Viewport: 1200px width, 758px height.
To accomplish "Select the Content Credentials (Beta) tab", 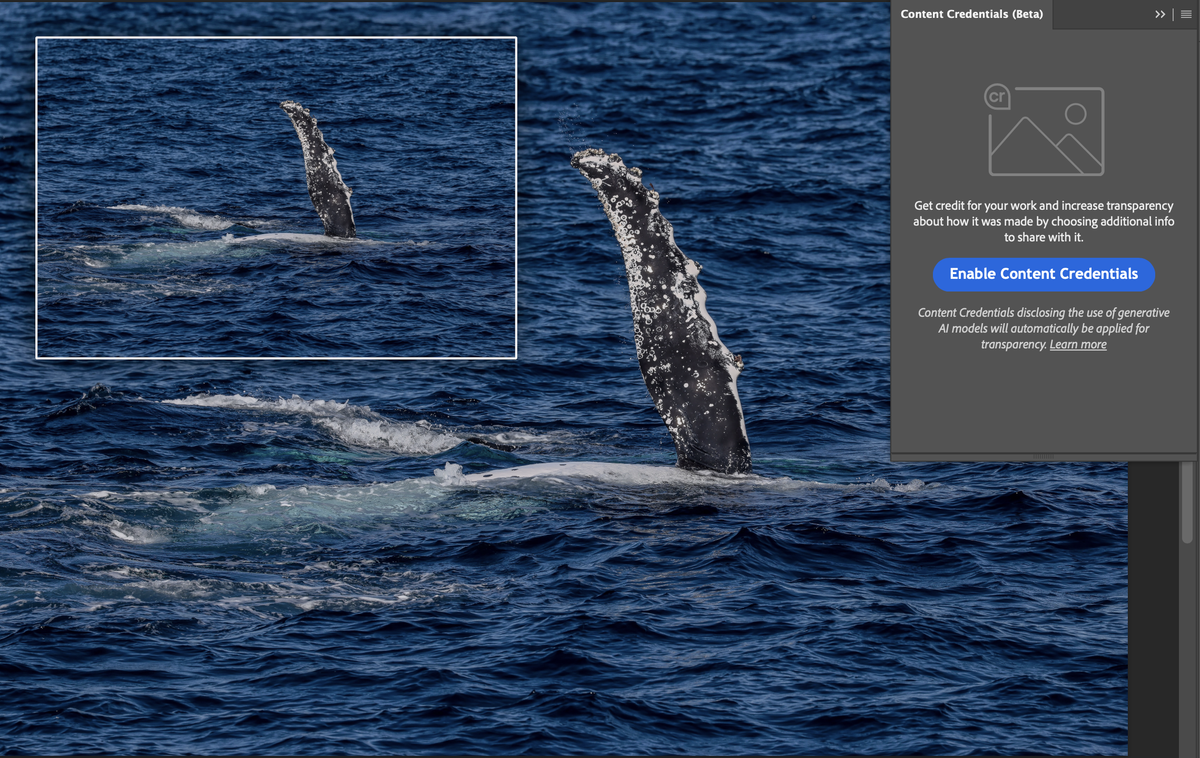I will pyautogui.click(x=971, y=15).
